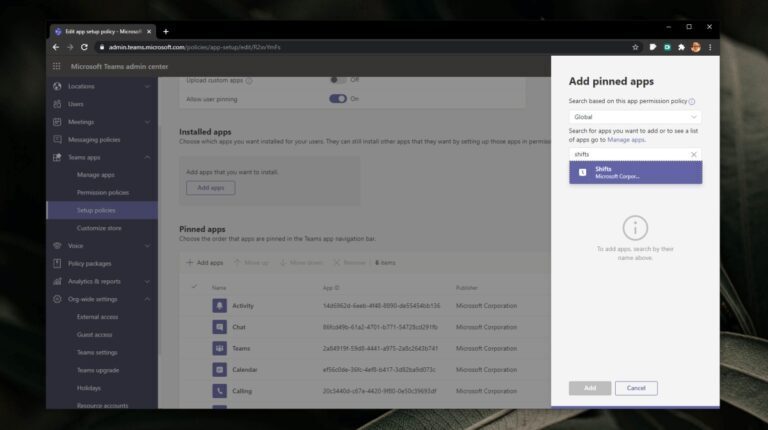Open the Global permission policy dropdown

tap(635, 117)
